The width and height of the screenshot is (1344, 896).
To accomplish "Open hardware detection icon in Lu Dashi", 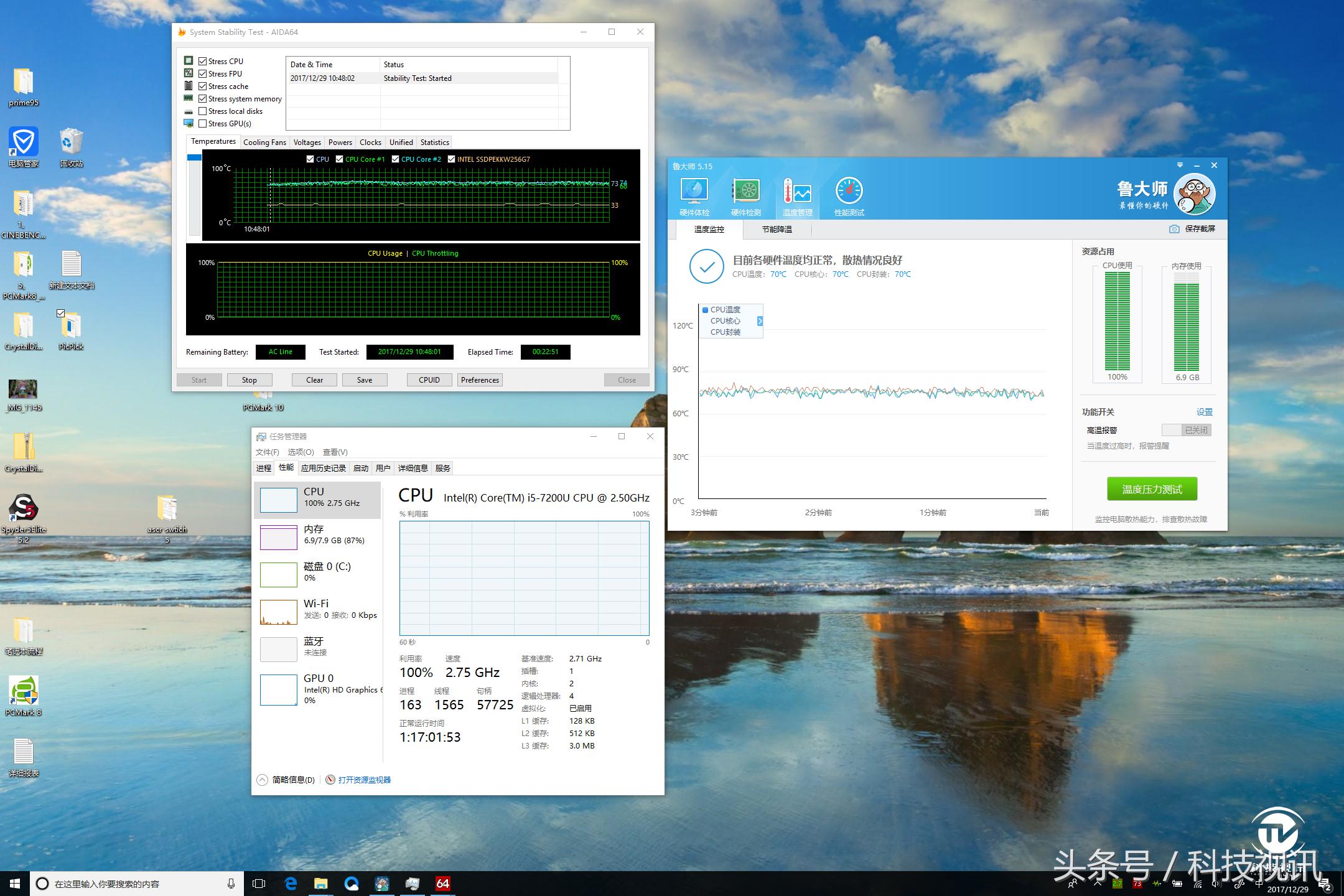I will point(745,192).
